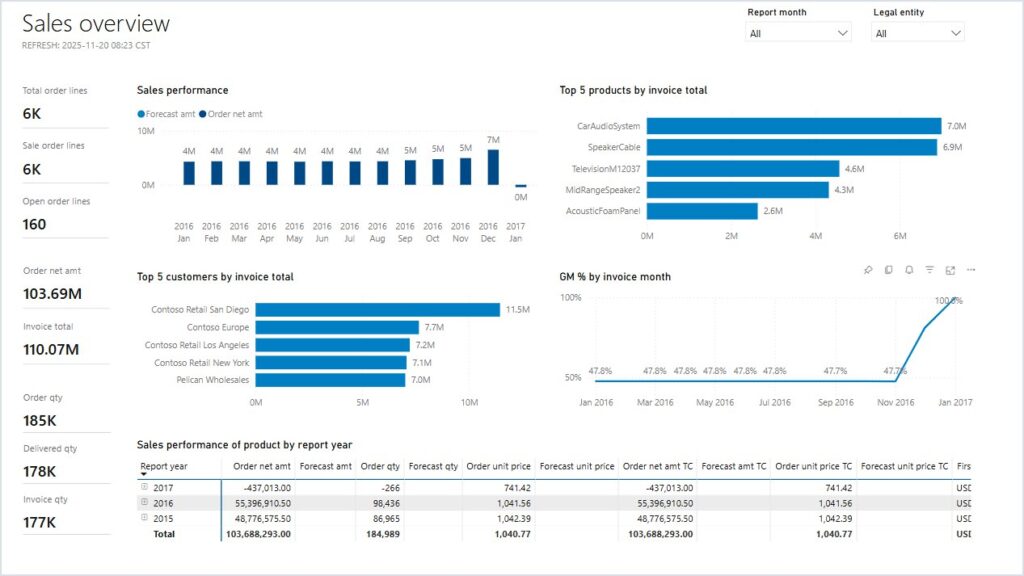Show filters affecting the GM % visual
1024x576 pixels.
click(x=929, y=270)
